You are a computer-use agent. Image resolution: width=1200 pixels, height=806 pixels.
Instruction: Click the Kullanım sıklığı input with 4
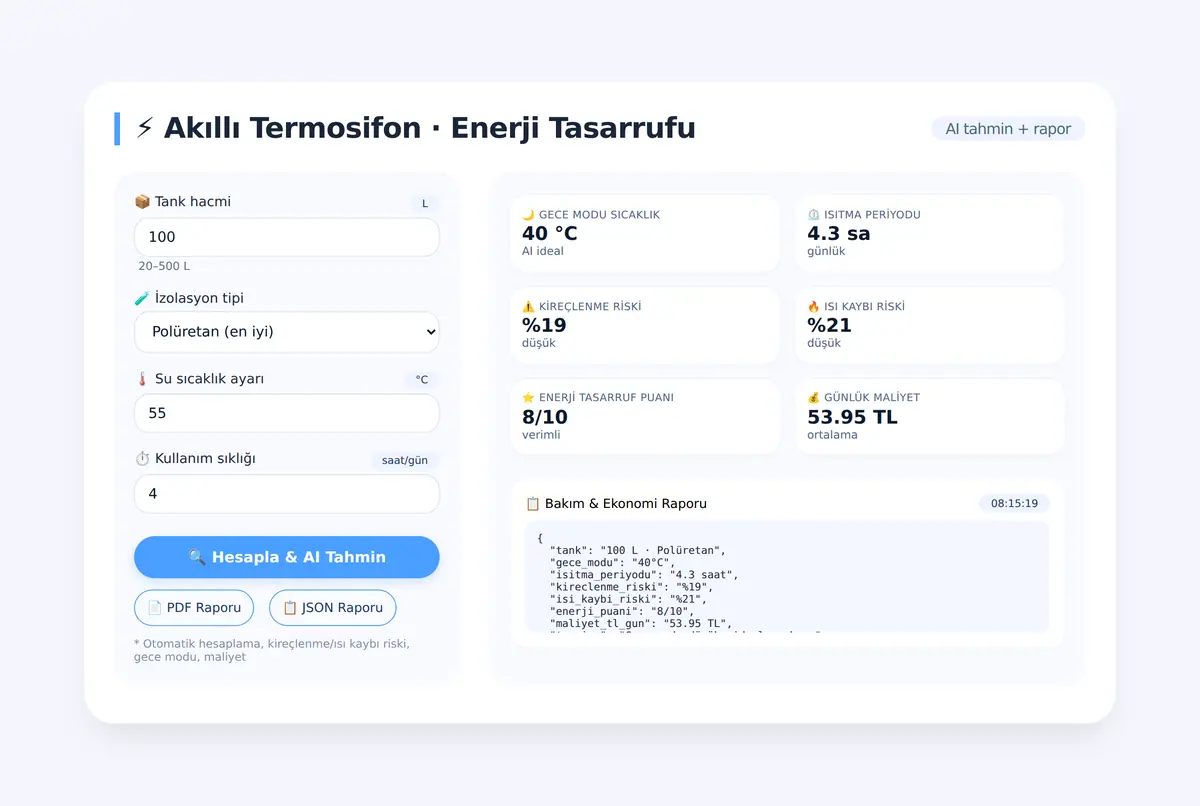pyautogui.click(x=287, y=494)
